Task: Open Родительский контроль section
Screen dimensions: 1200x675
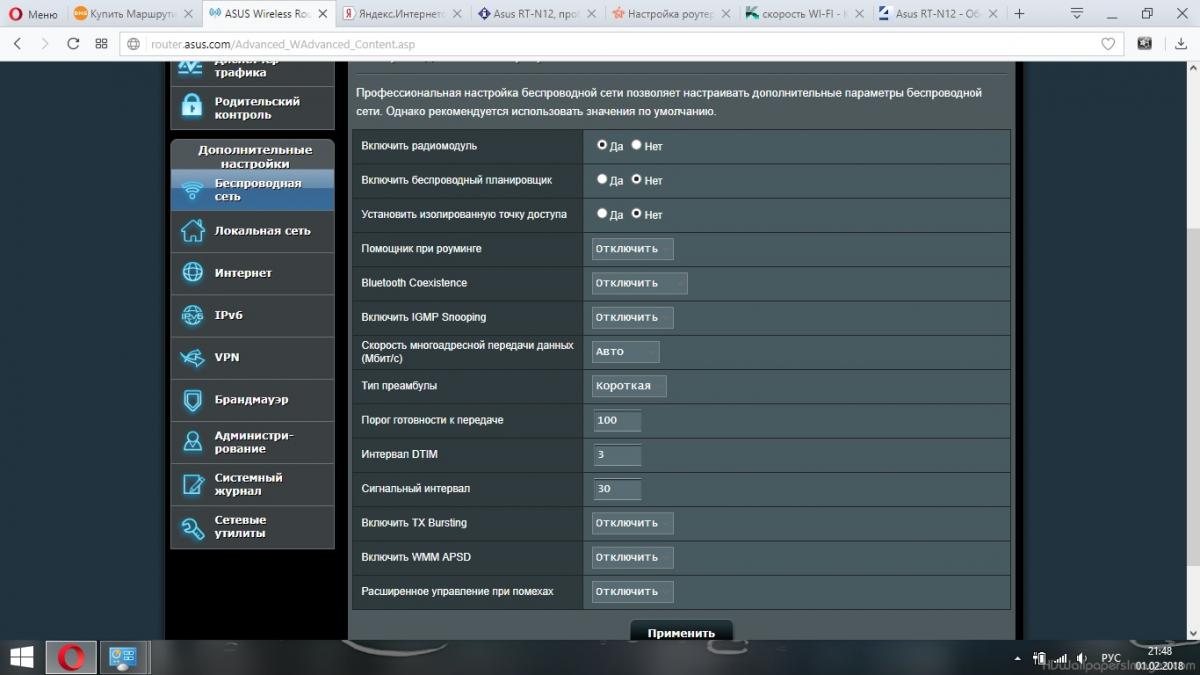Action: [x=252, y=108]
